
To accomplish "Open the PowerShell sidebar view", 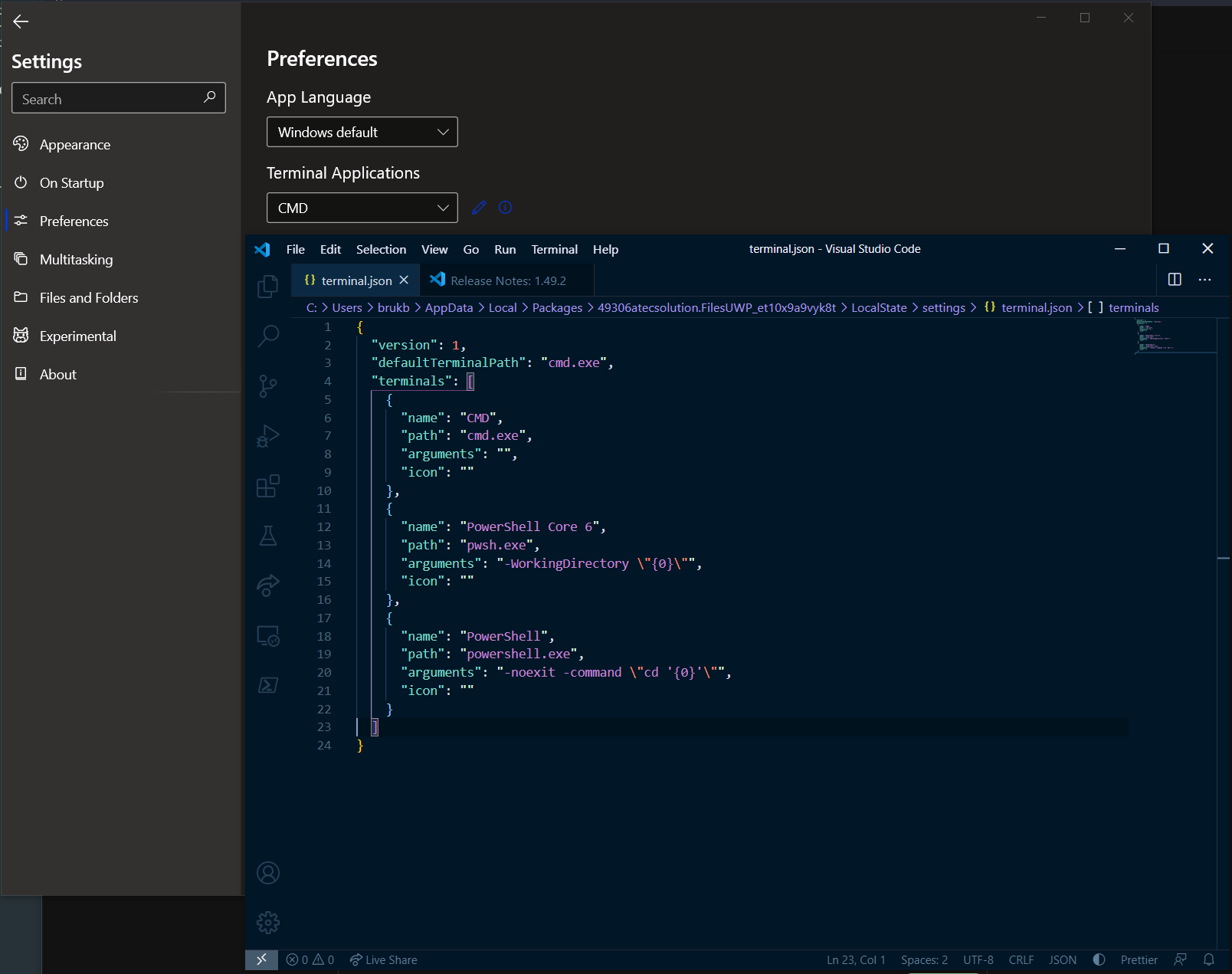I will point(267,684).
